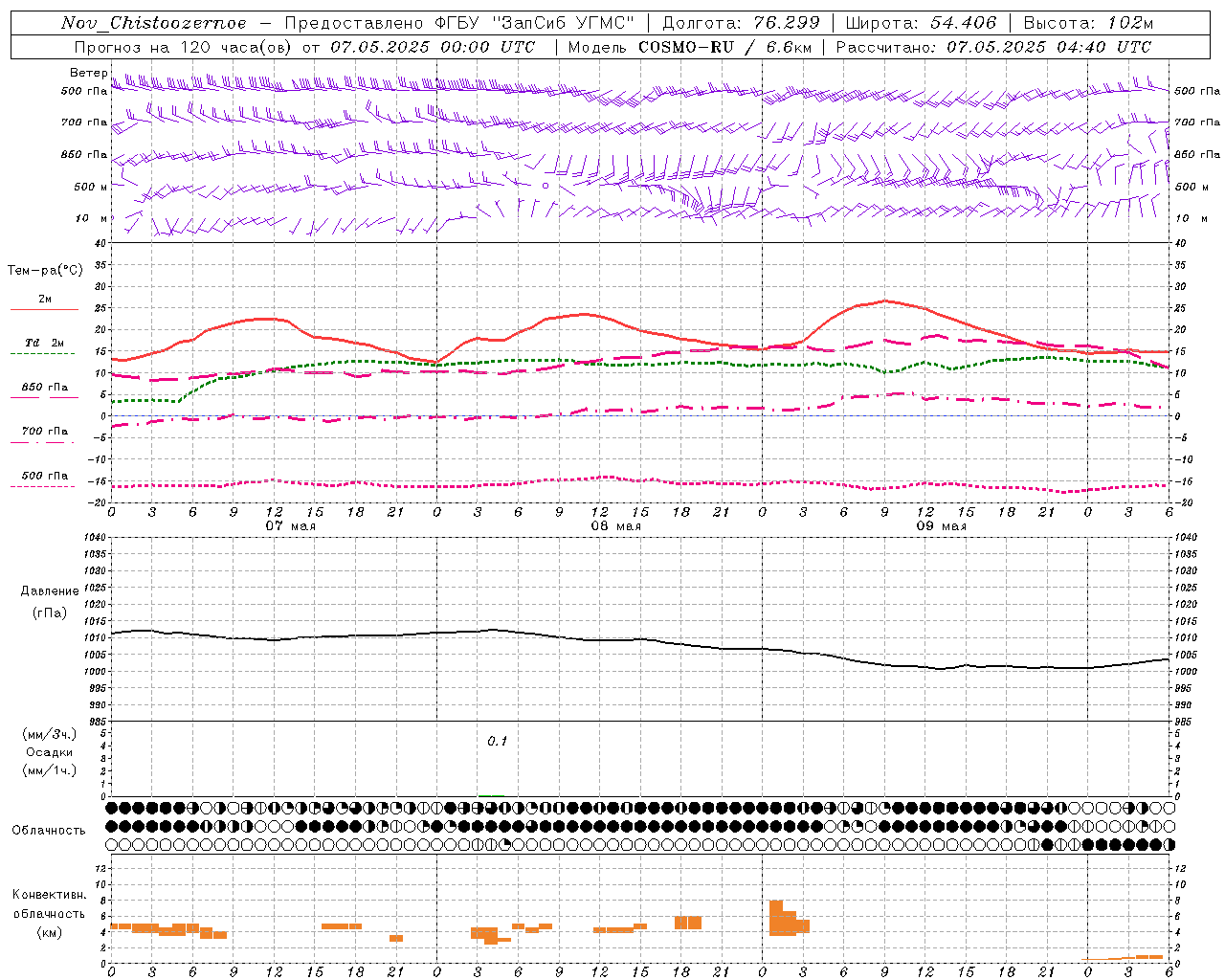This screenshot has height=980, width=1225.
Task: Click the 850 гПа entry in temperature legend
Action: click(45, 388)
